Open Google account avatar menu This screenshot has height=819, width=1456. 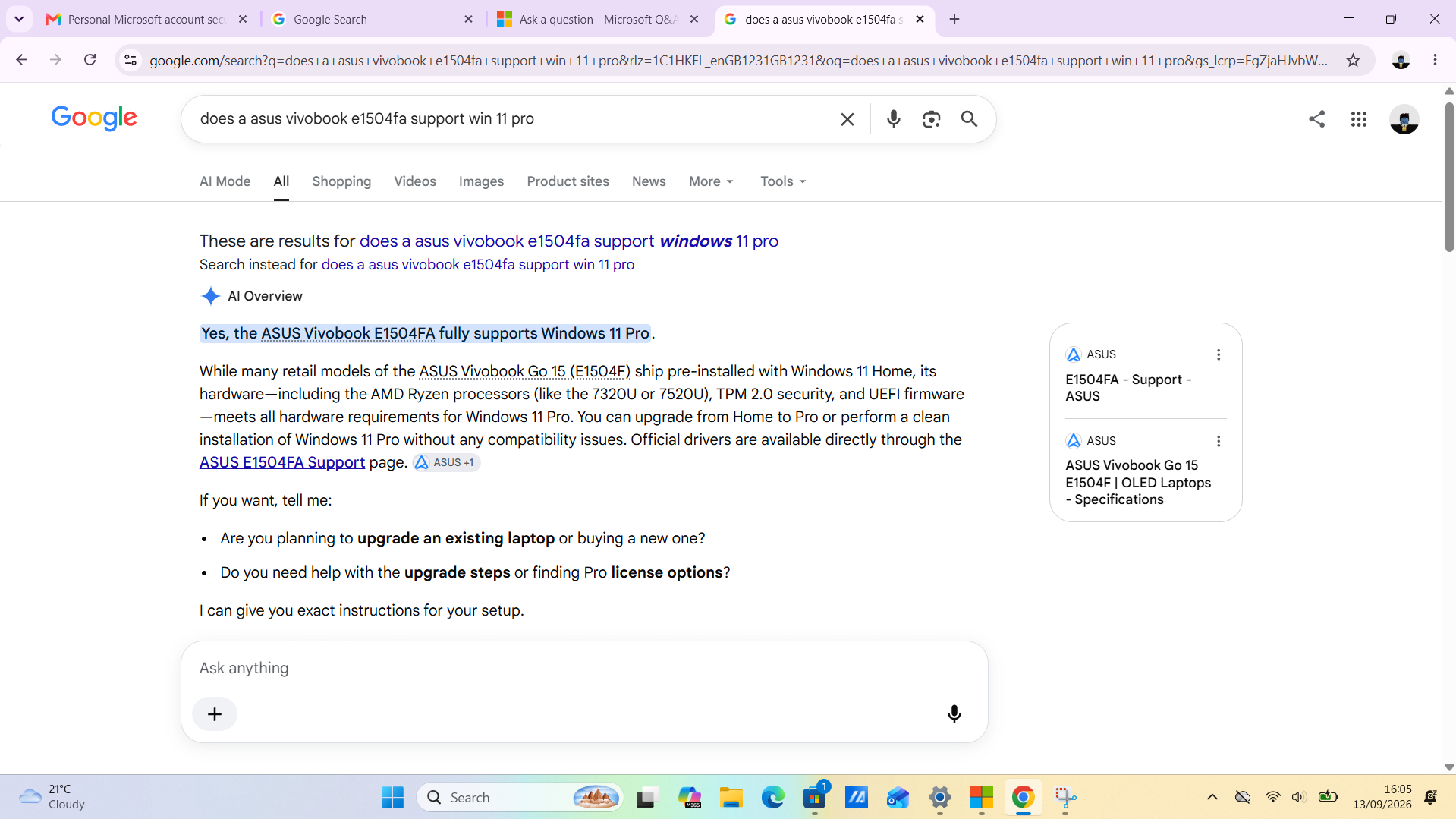tap(1404, 119)
